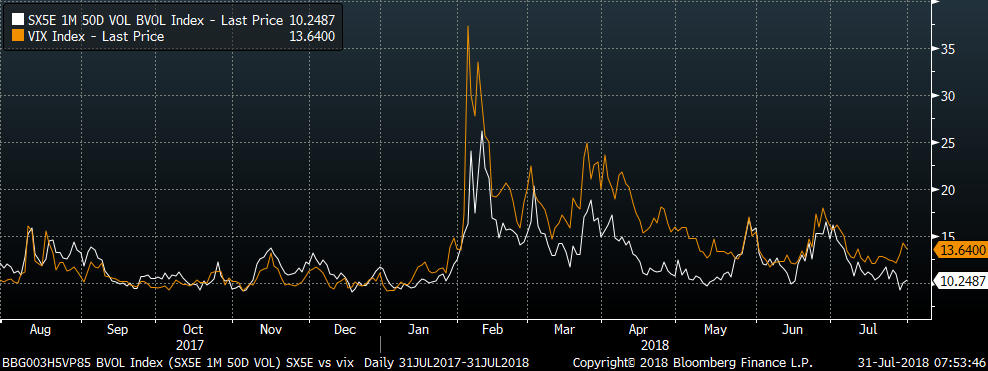
Task: Click the Aug month on the time axis
Action: (40, 329)
